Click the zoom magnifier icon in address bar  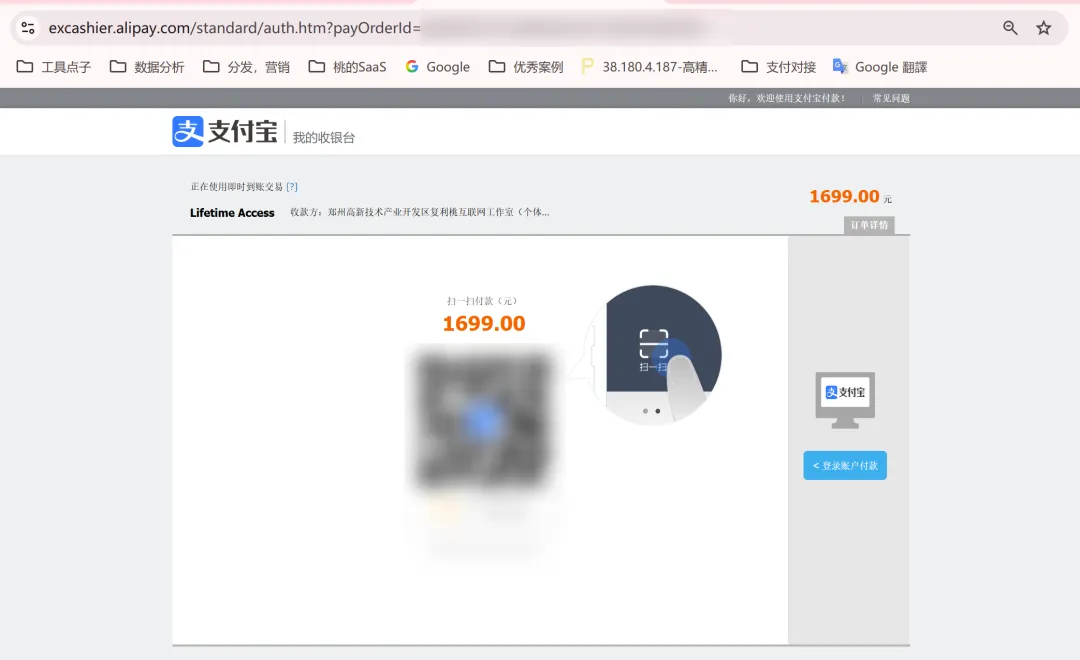coord(1010,28)
